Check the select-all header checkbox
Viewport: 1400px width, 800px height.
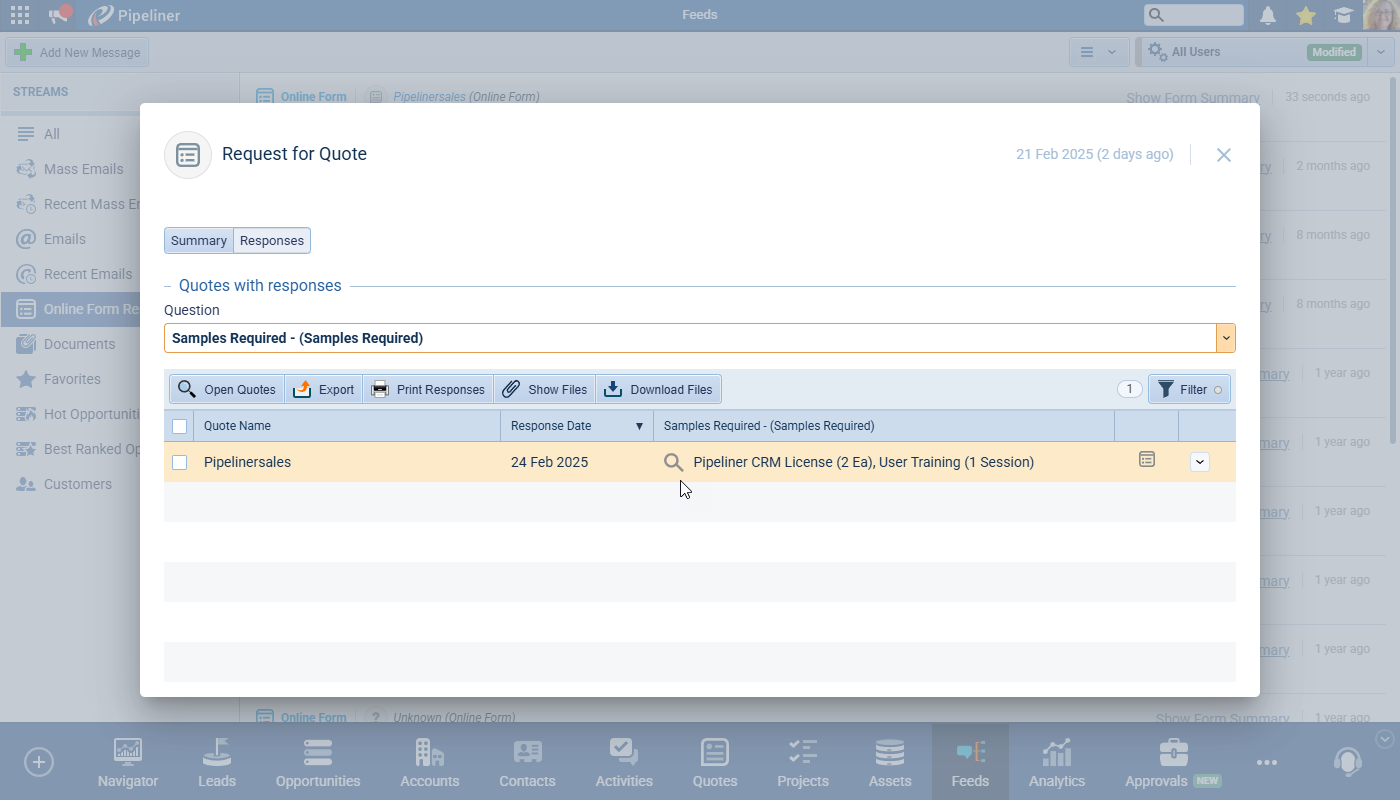(x=180, y=426)
